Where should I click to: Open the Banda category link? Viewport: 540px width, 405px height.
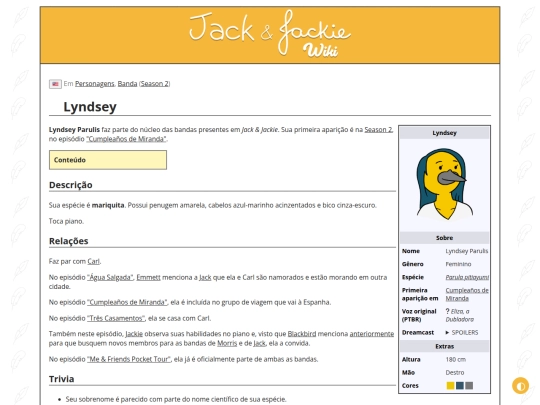coord(127,84)
